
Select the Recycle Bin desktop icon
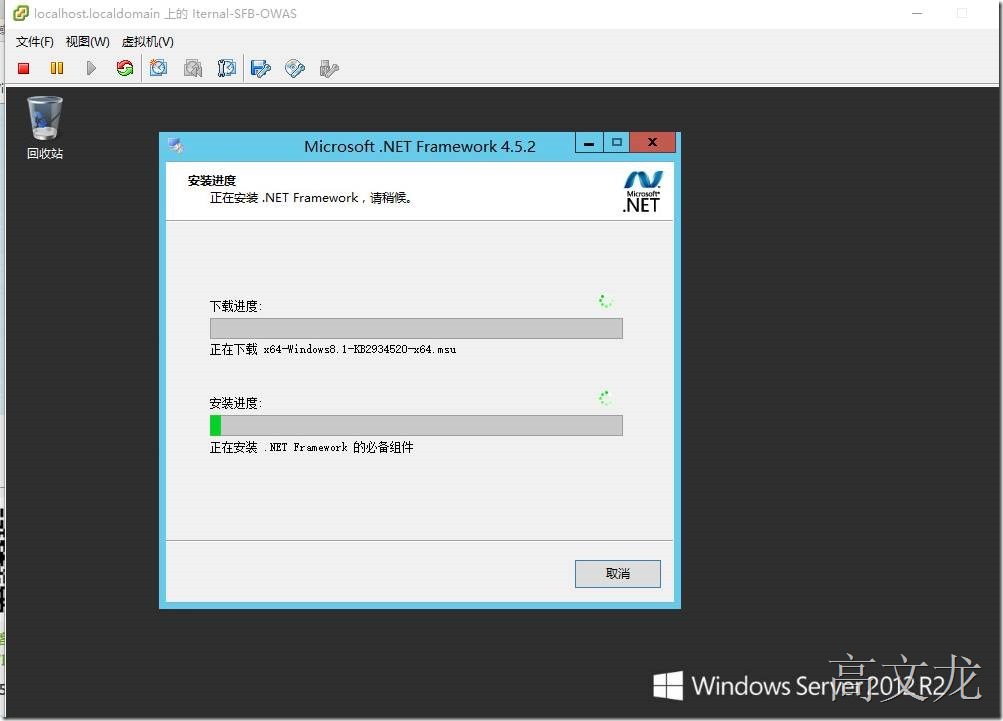pos(45,127)
